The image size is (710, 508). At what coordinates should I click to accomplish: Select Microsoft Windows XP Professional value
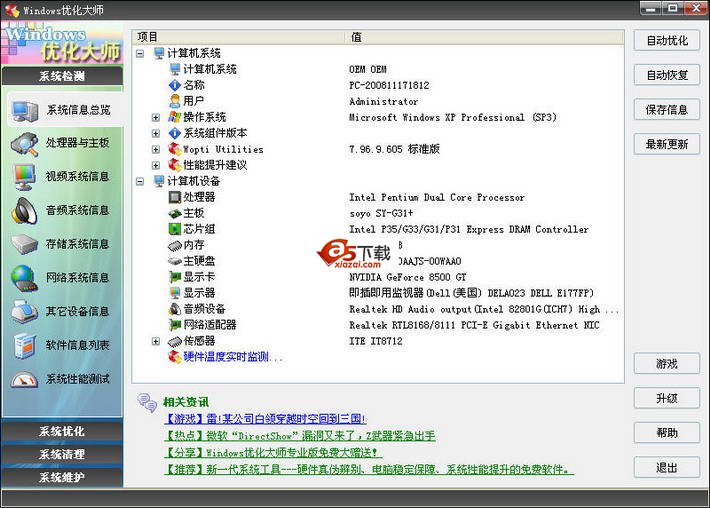pyautogui.click(x=452, y=117)
